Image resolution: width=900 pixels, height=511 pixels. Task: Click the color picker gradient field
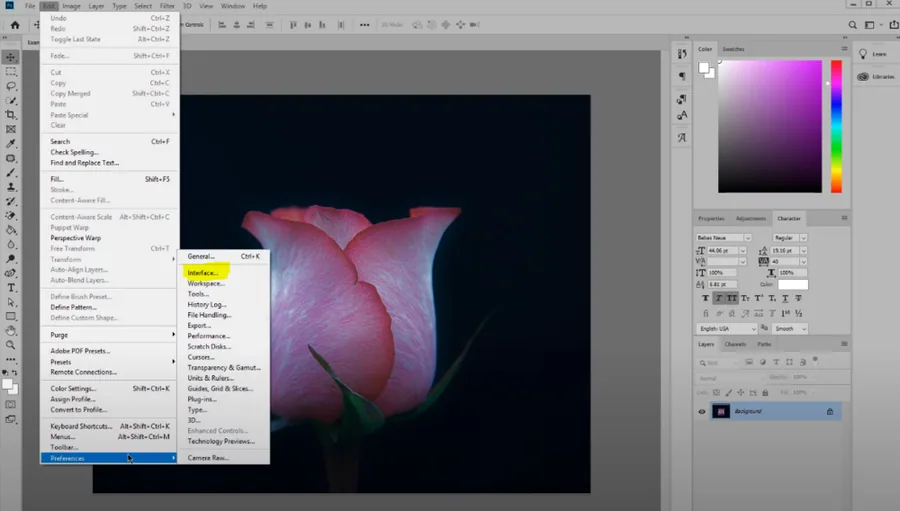pyautogui.click(x=770, y=126)
